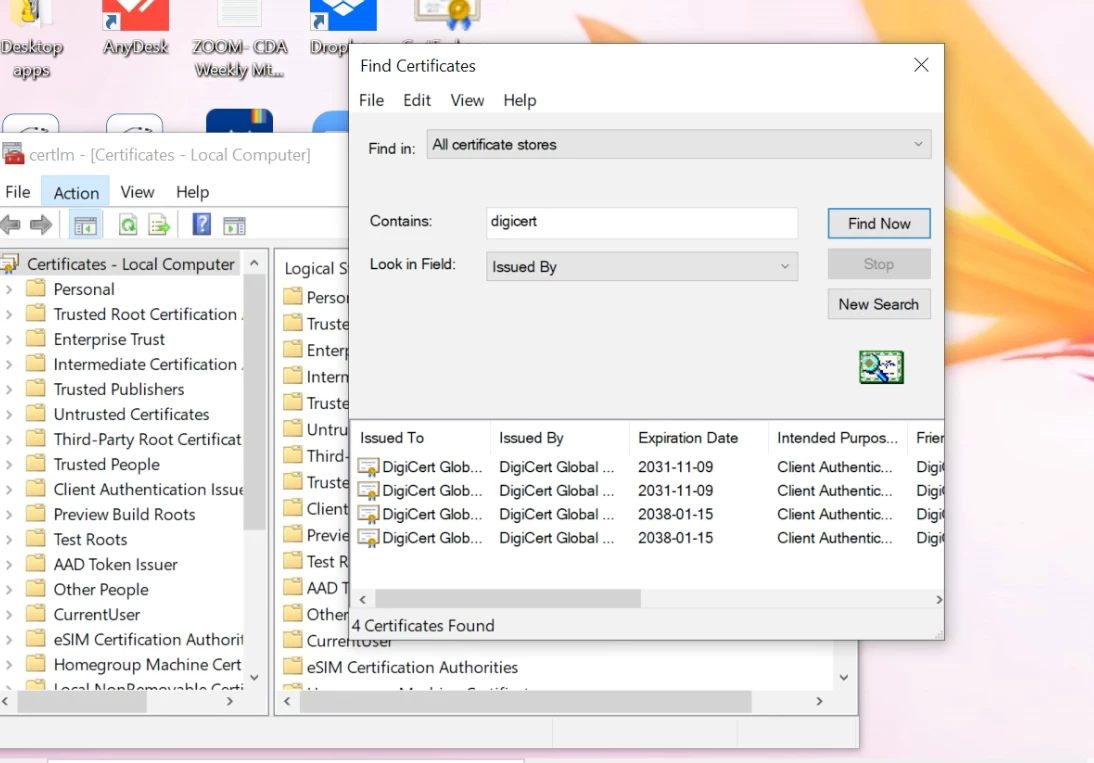Click the New Search button
The height and width of the screenshot is (763, 1094).
(x=879, y=304)
